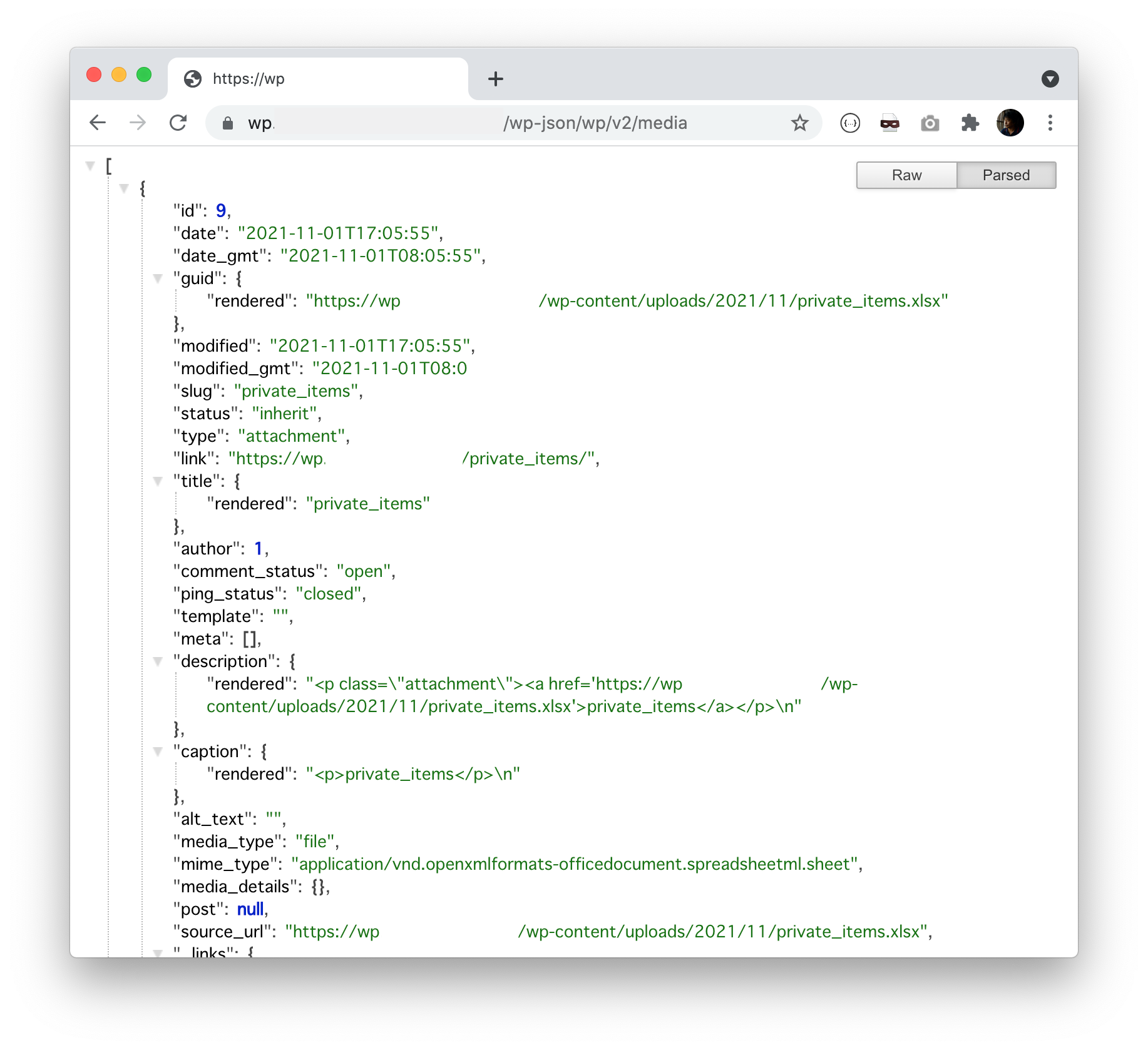Viewport: 1148px width, 1050px height.
Task: Click the media_type value "file"
Action: click(x=315, y=842)
